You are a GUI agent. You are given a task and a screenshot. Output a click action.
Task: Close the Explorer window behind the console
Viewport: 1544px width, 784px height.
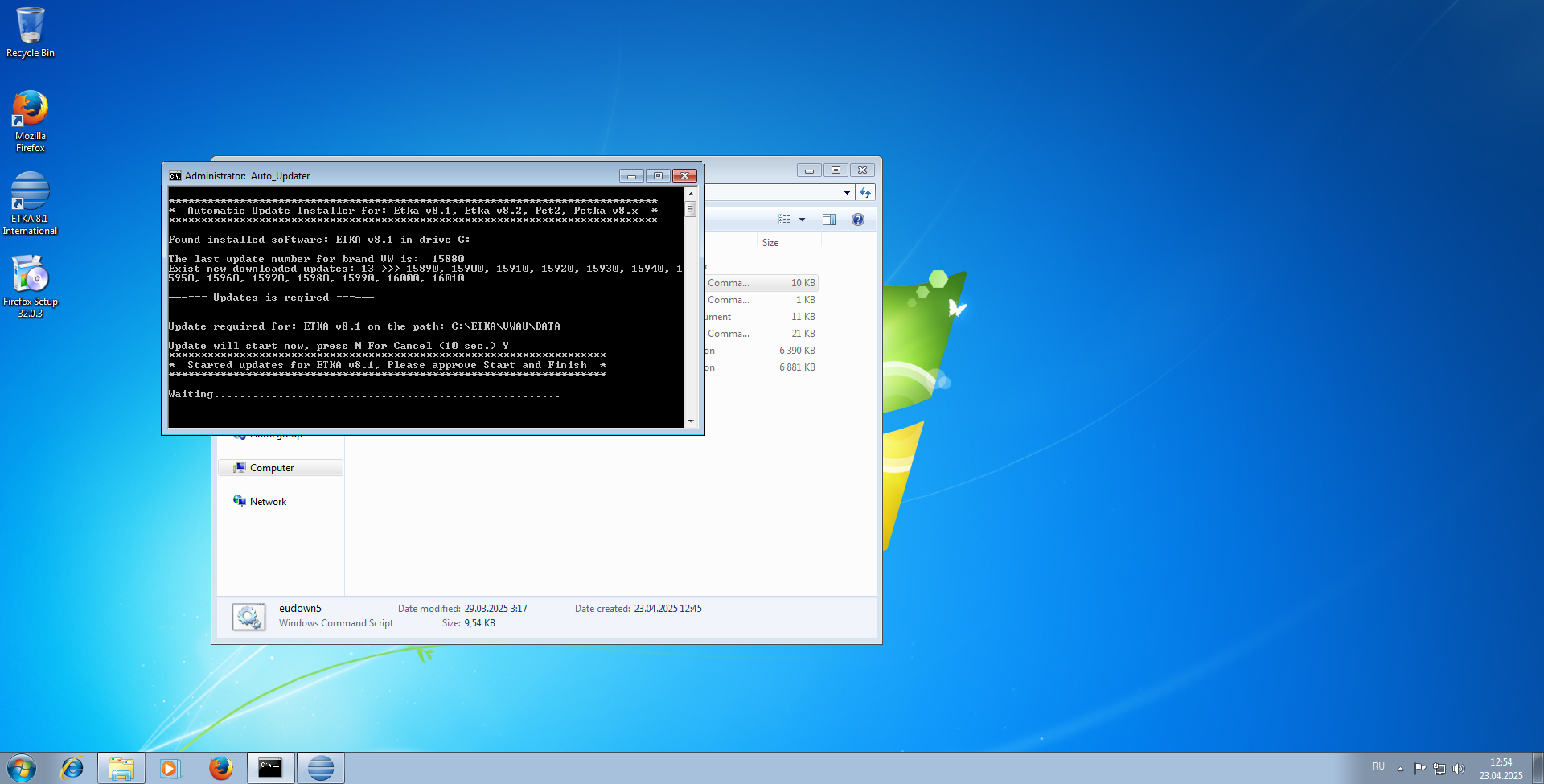[x=862, y=170]
